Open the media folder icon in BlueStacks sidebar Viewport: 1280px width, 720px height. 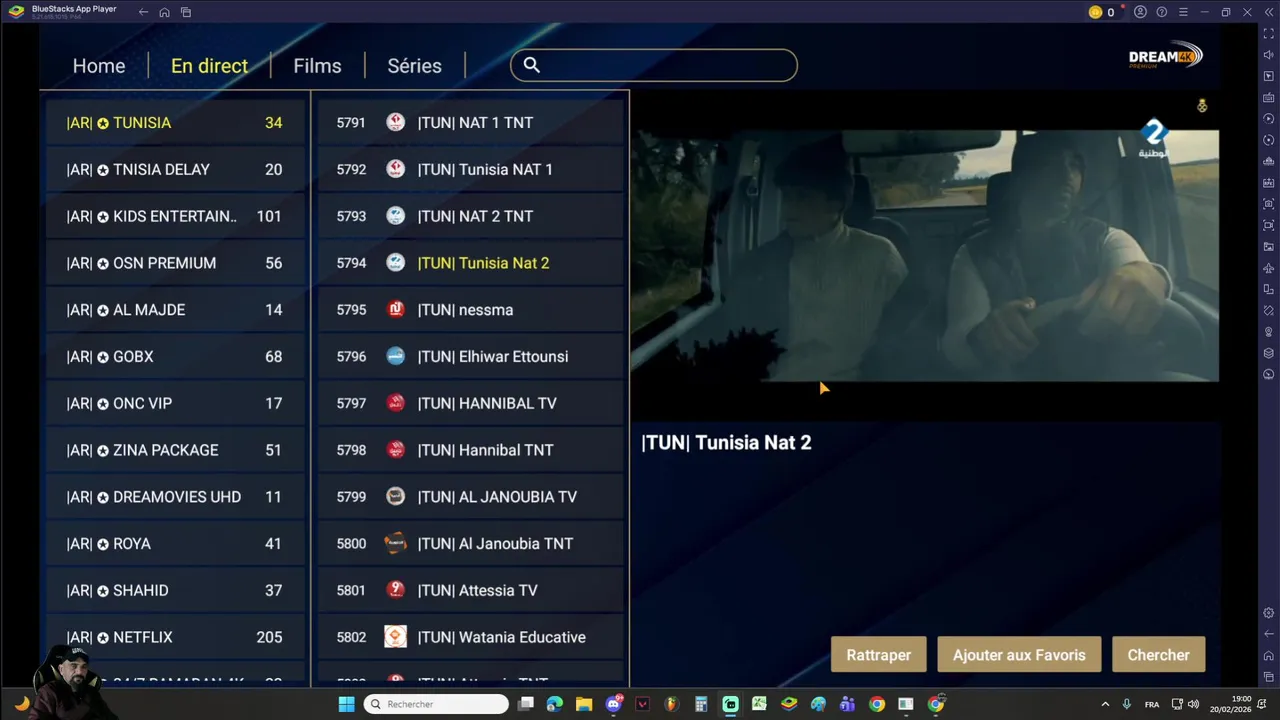coord(1269,246)
